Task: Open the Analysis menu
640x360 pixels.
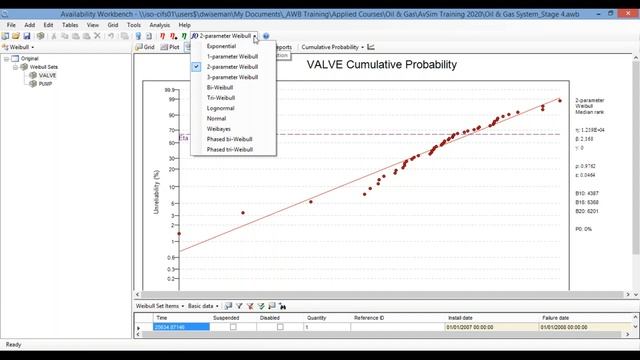Action: click(x=159, y=25)
